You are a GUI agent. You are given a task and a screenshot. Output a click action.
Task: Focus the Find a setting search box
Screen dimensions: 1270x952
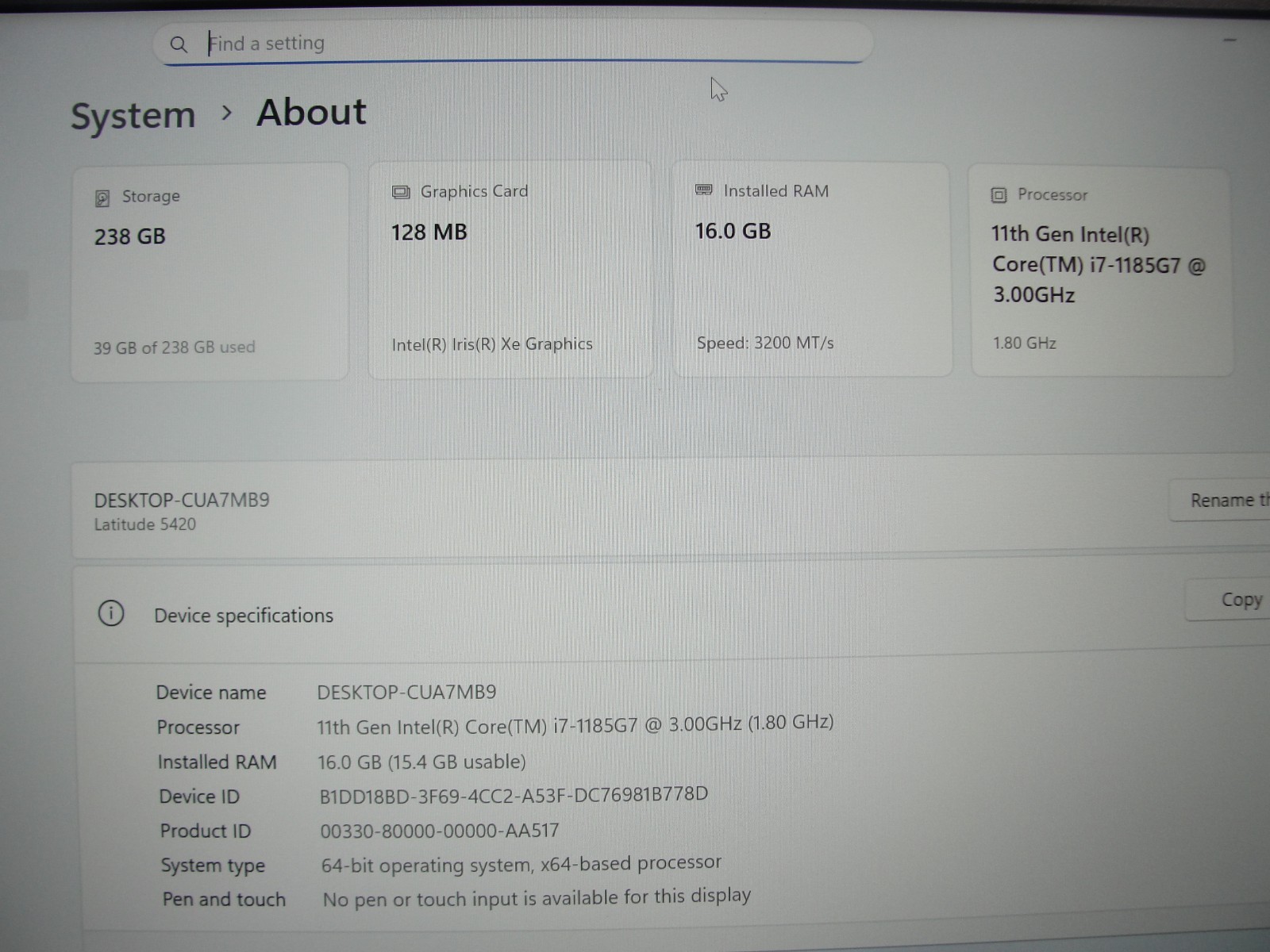click(x=513, y=43)
